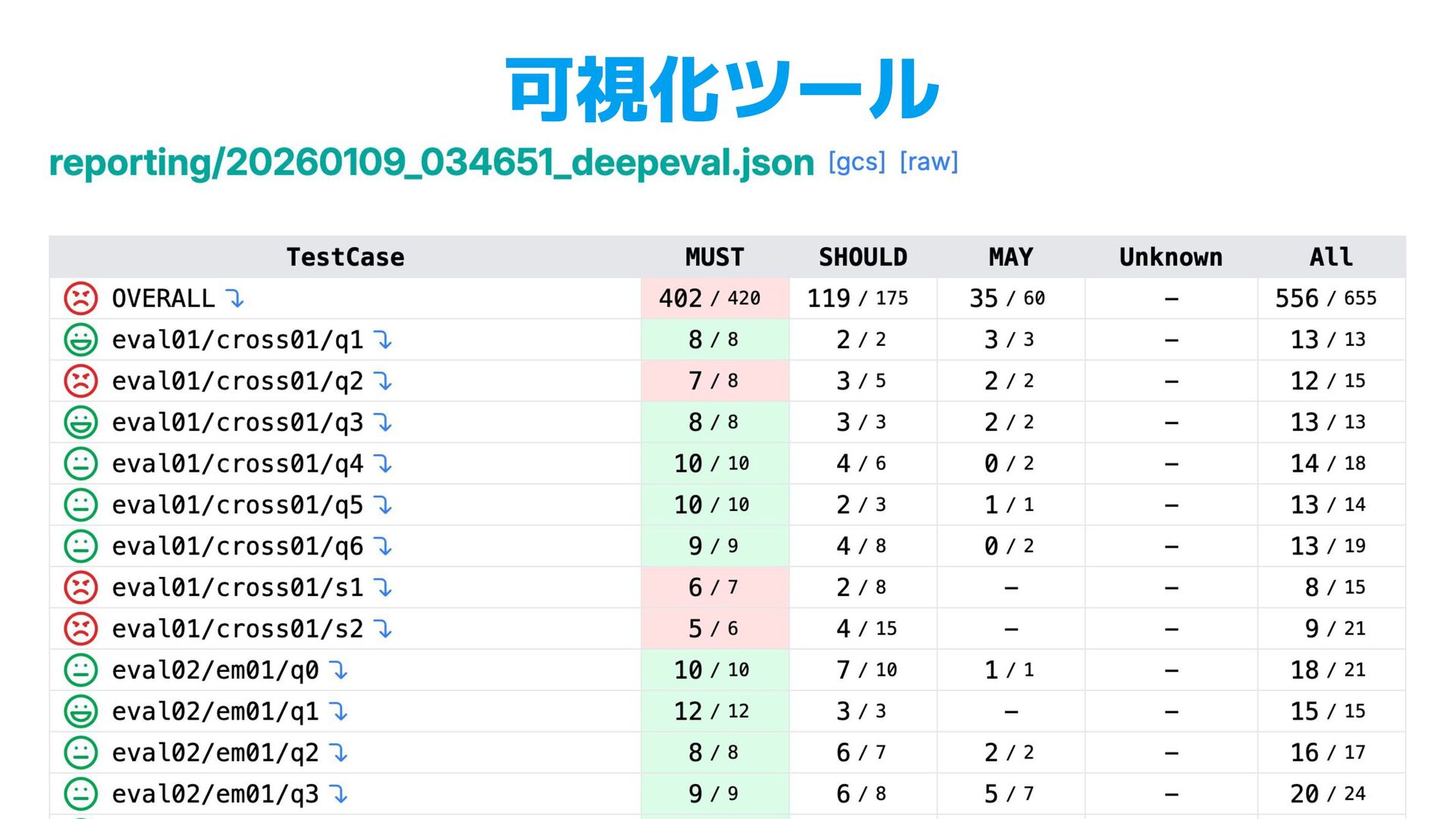
Task: Expand details for eval01/cross01/q3
Action: [384, 422]
